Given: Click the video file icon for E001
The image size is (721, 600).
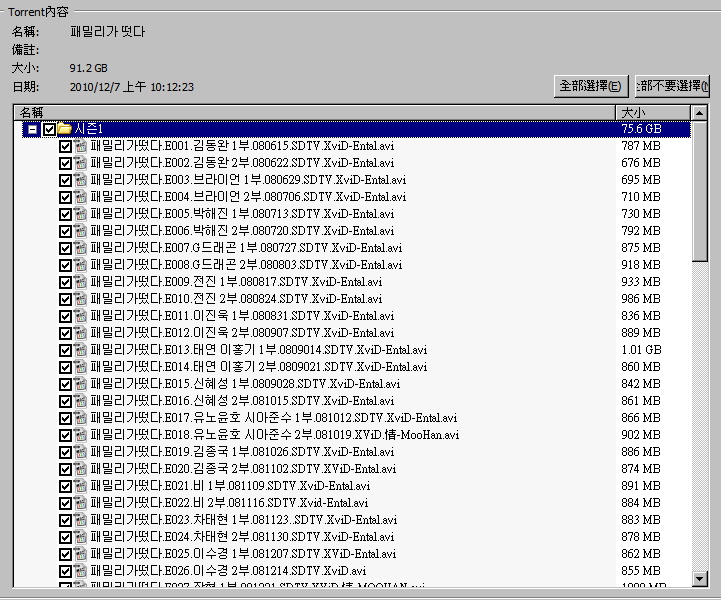Looking at the screenshot, I should [80, 146].
